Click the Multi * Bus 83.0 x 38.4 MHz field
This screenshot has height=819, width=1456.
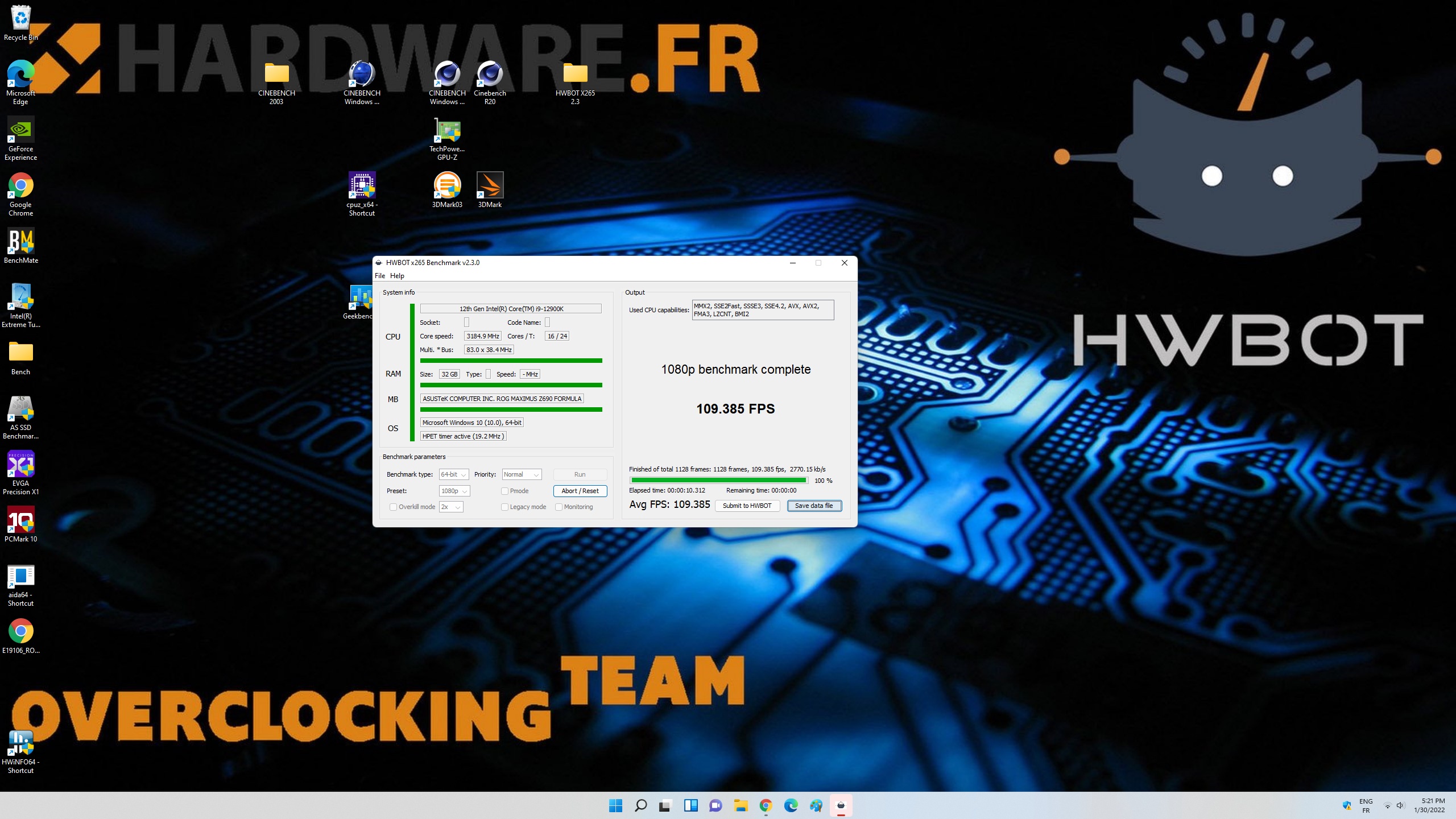tap(489, 350)
